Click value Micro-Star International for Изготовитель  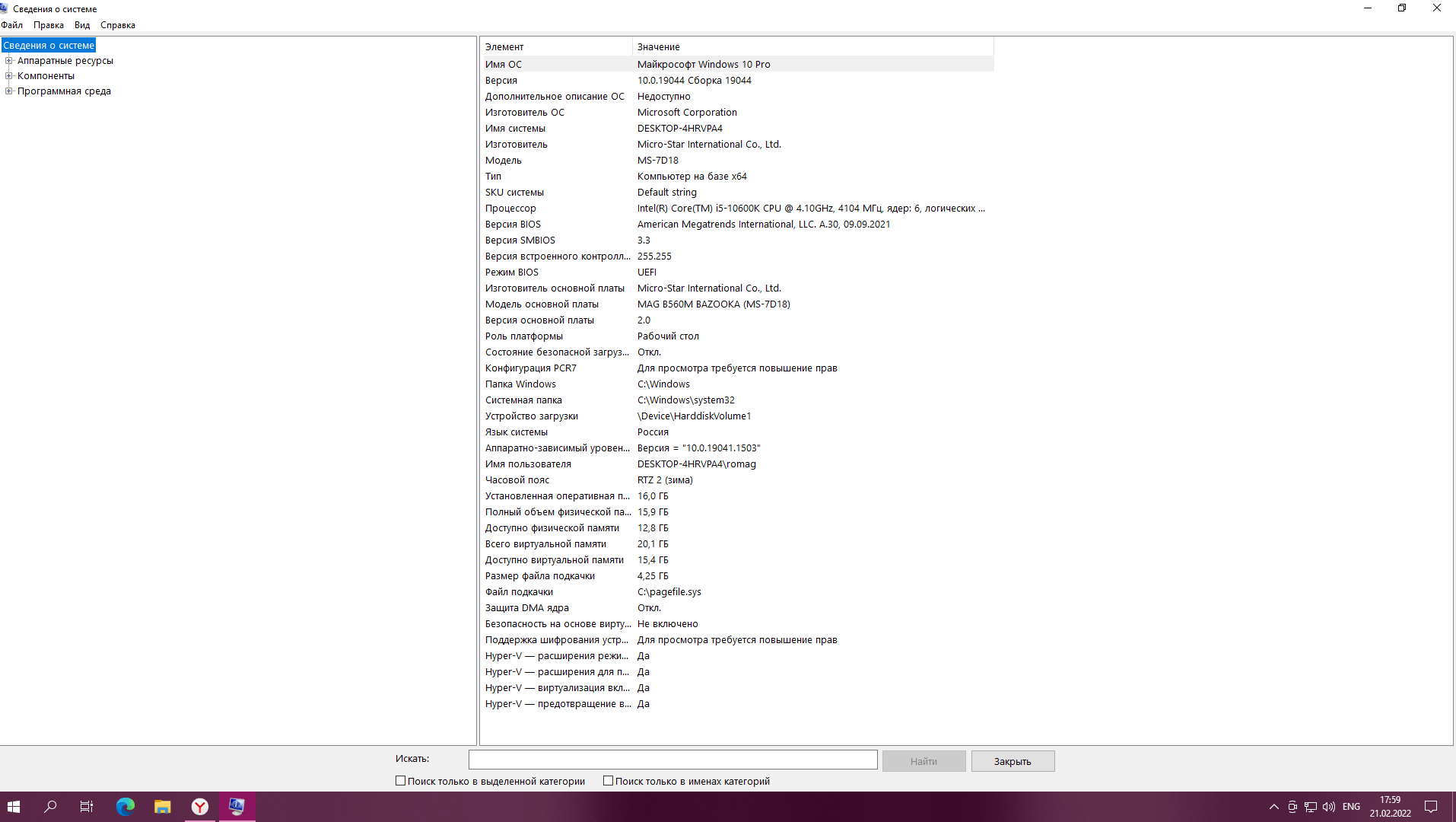coord(709,145)
